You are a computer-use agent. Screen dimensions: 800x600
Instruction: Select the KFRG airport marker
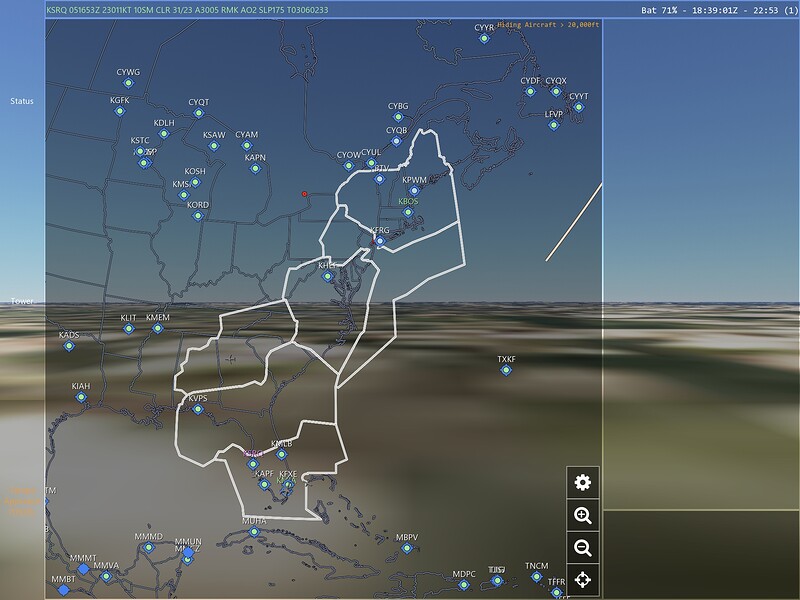coord(380,241)
